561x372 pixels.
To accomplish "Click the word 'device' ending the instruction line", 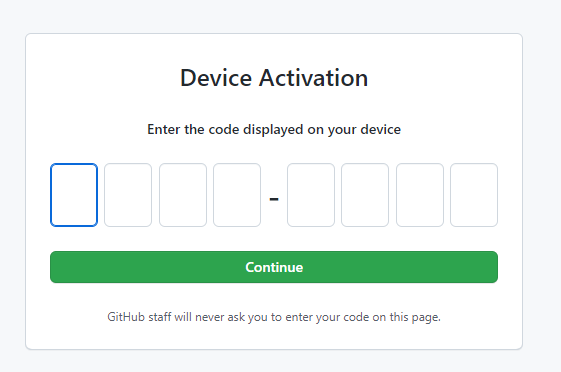I will coord(381,129).
